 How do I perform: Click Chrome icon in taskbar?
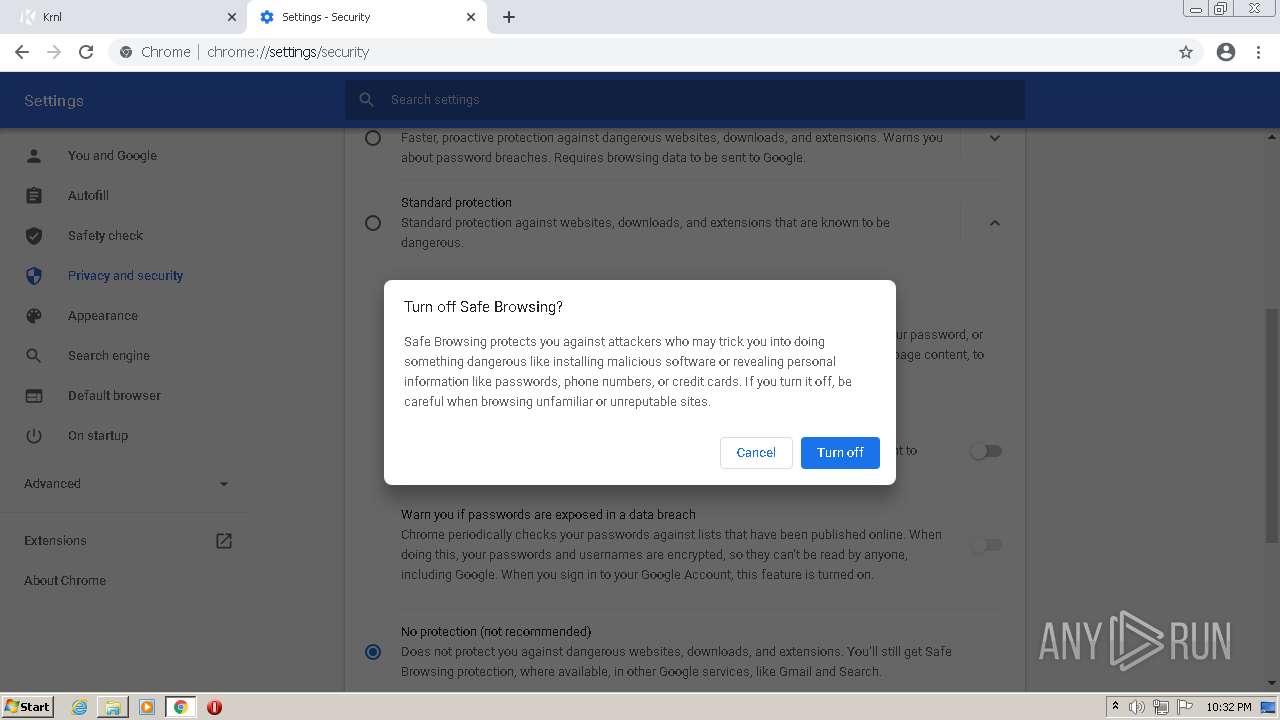(181, 706)
